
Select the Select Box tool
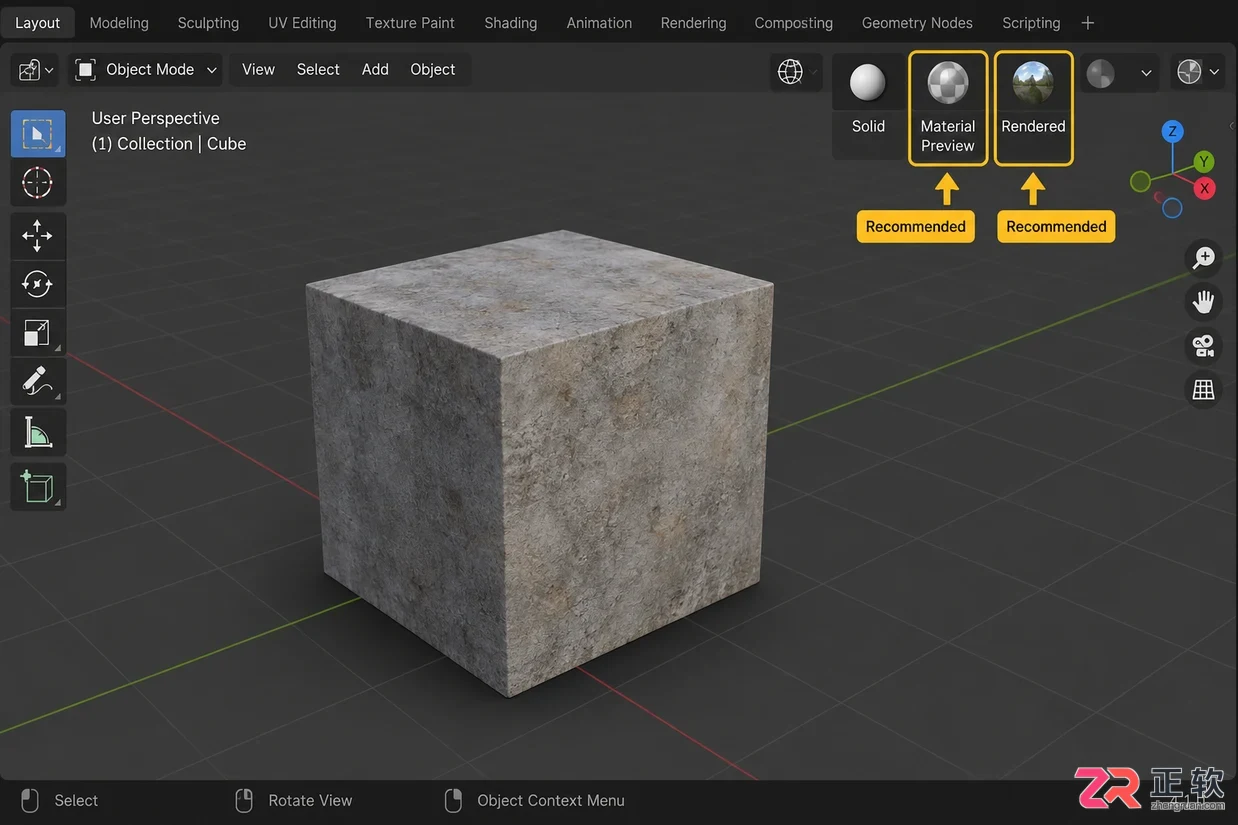click(x=38, y=134)
